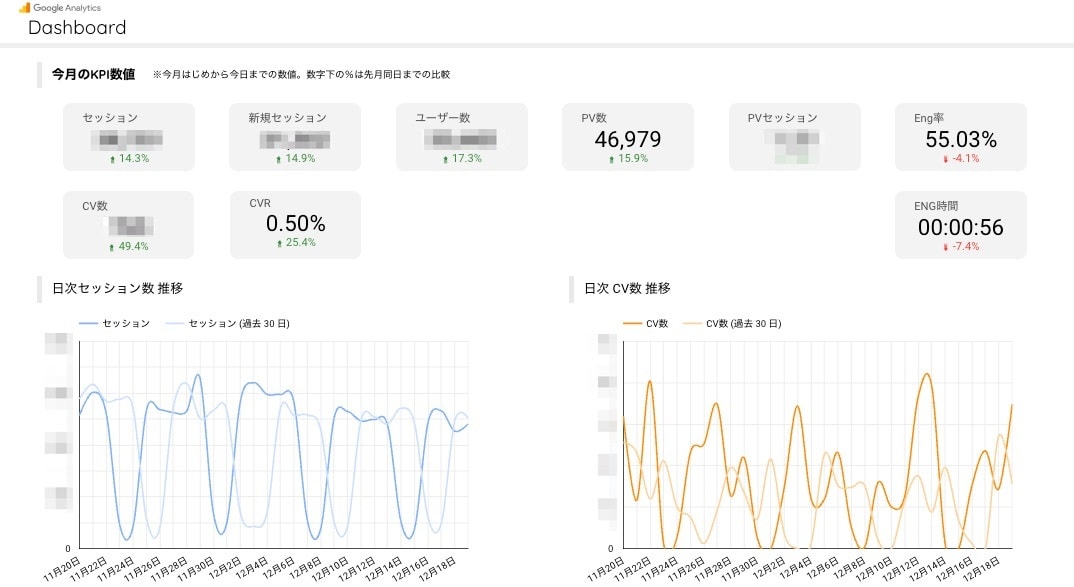Click the green up arrow under セッション
Viewport: 1074px width, 587px height.
[x=112, y=159]
